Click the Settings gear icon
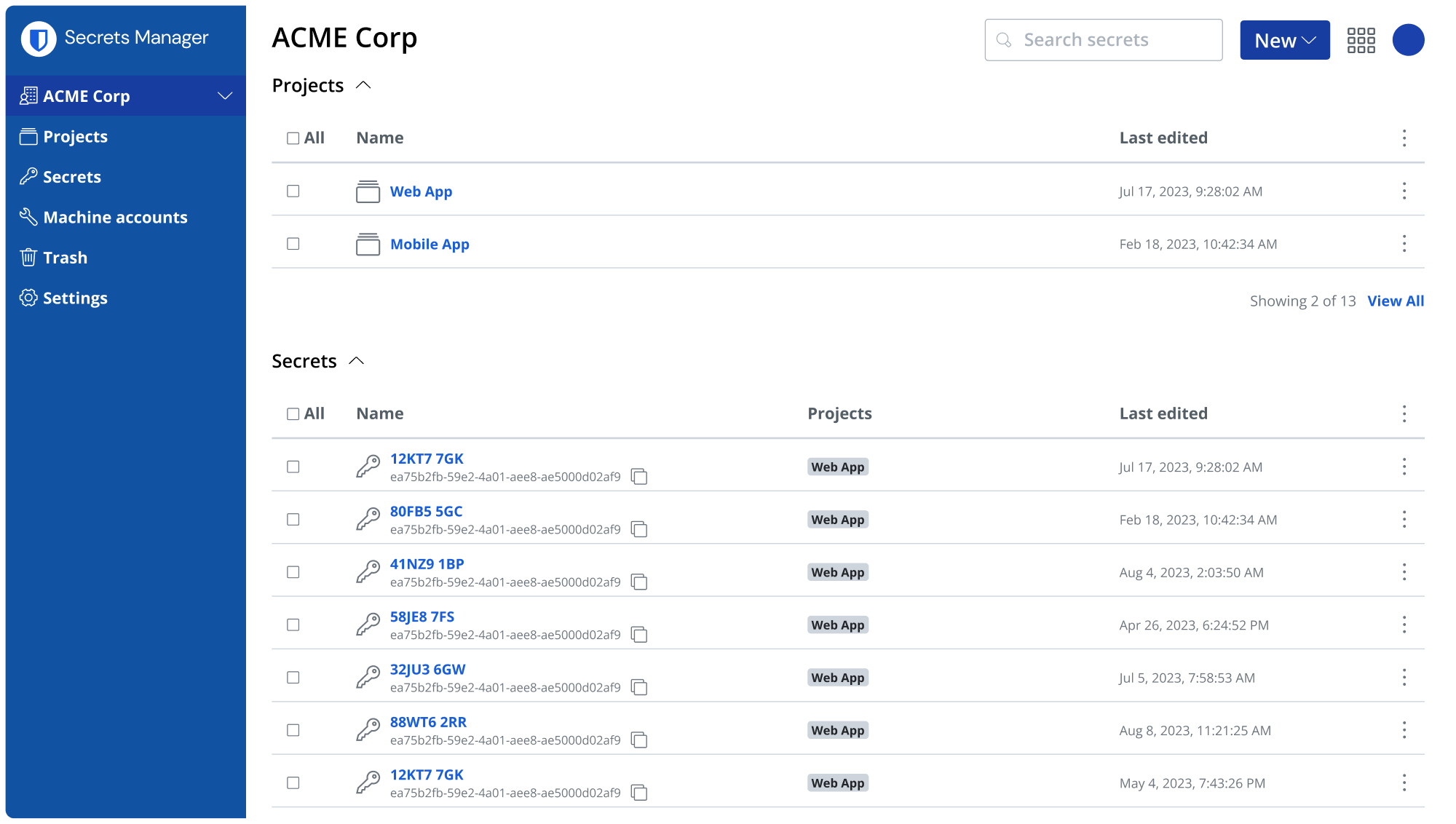This screenshot has width=1456, height=824. point(28,298)
